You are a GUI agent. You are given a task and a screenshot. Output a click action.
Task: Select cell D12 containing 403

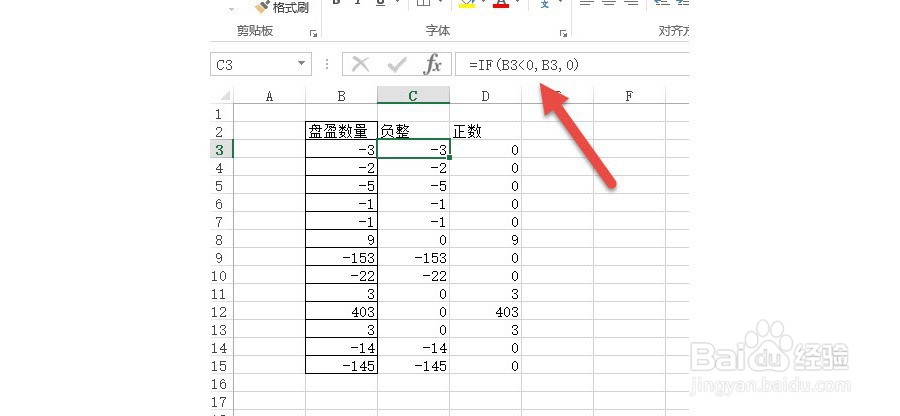click(x=486, y=312)
